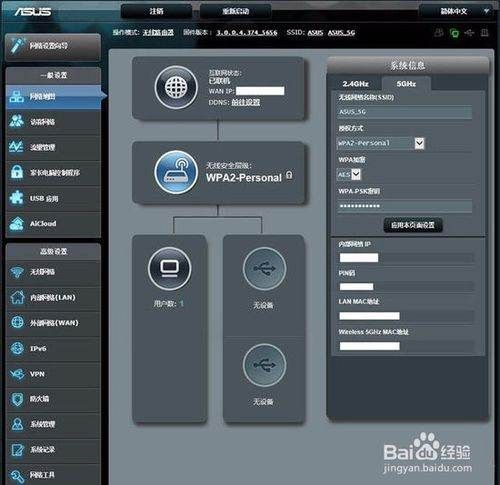This screenshot has width=500, height=485.
Task: Click the ASUS SSID link in header
Action: pyautogui.click(x=315, y=33)
